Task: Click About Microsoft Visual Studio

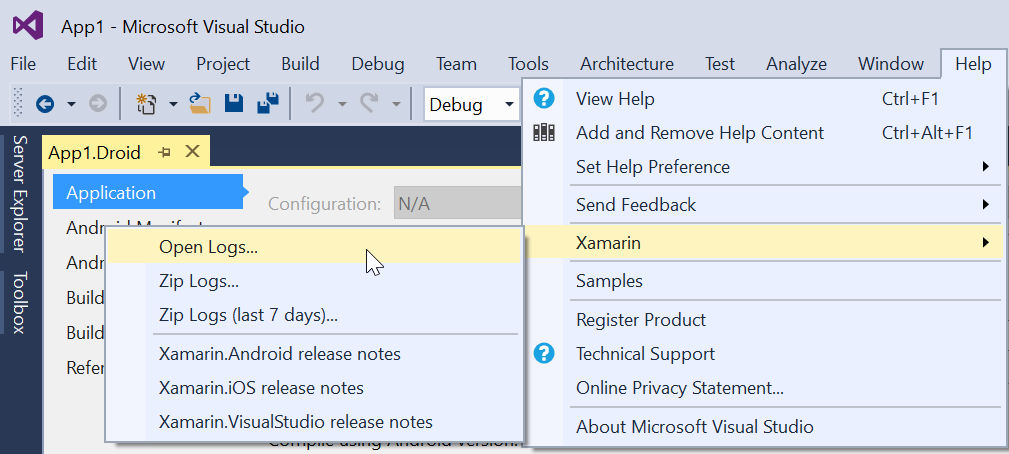Action: [694, 427]
